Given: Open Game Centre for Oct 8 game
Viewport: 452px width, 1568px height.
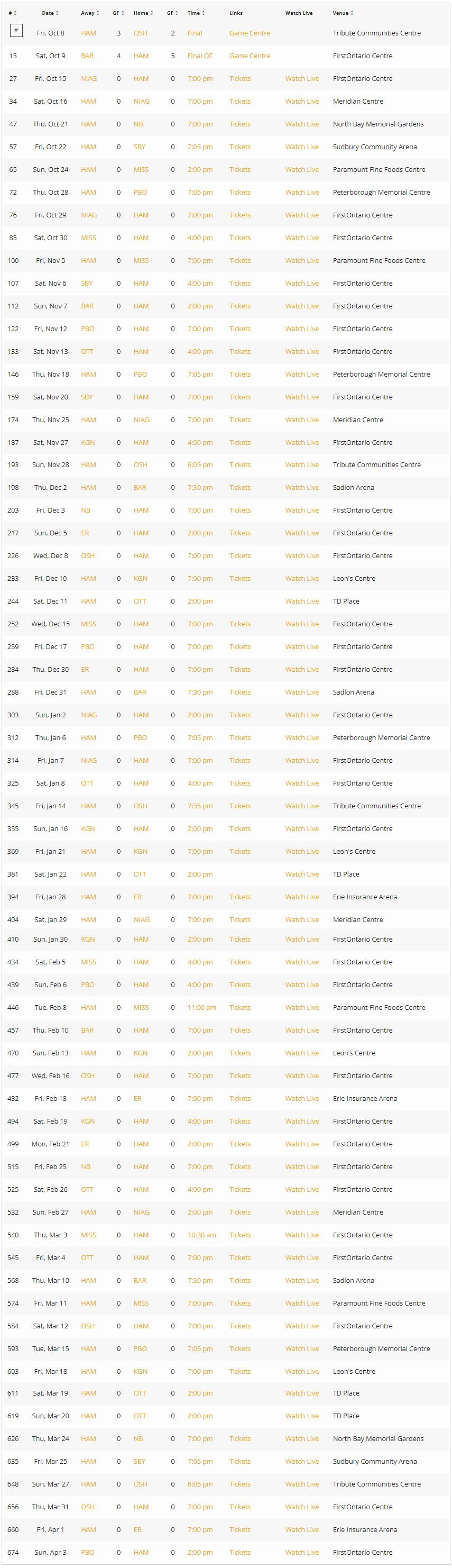Looking at the screenshot, I should coord(250,33).
